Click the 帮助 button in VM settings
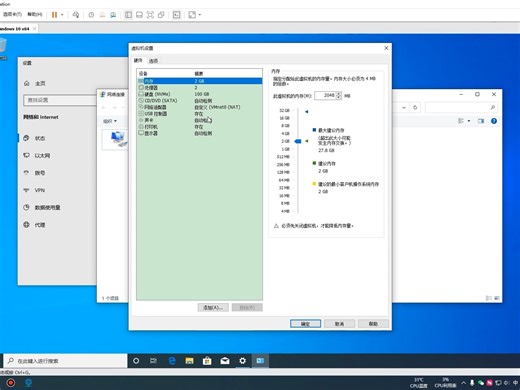The width and height of the screenshot is (520, 390). tap(373, 324)
